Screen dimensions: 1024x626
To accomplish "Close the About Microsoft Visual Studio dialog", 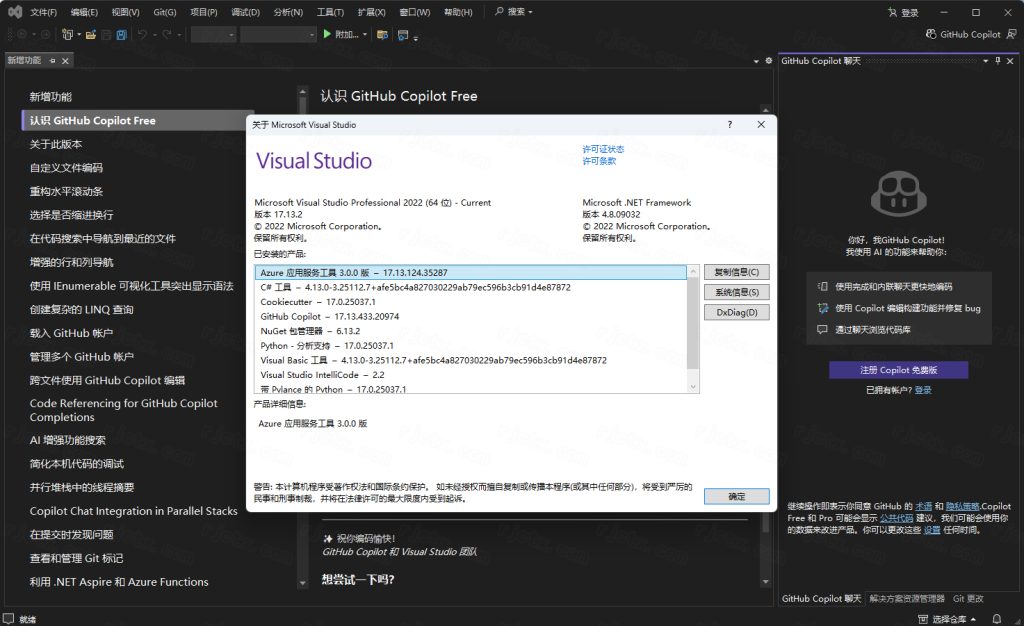I will (x=761, y=125).
